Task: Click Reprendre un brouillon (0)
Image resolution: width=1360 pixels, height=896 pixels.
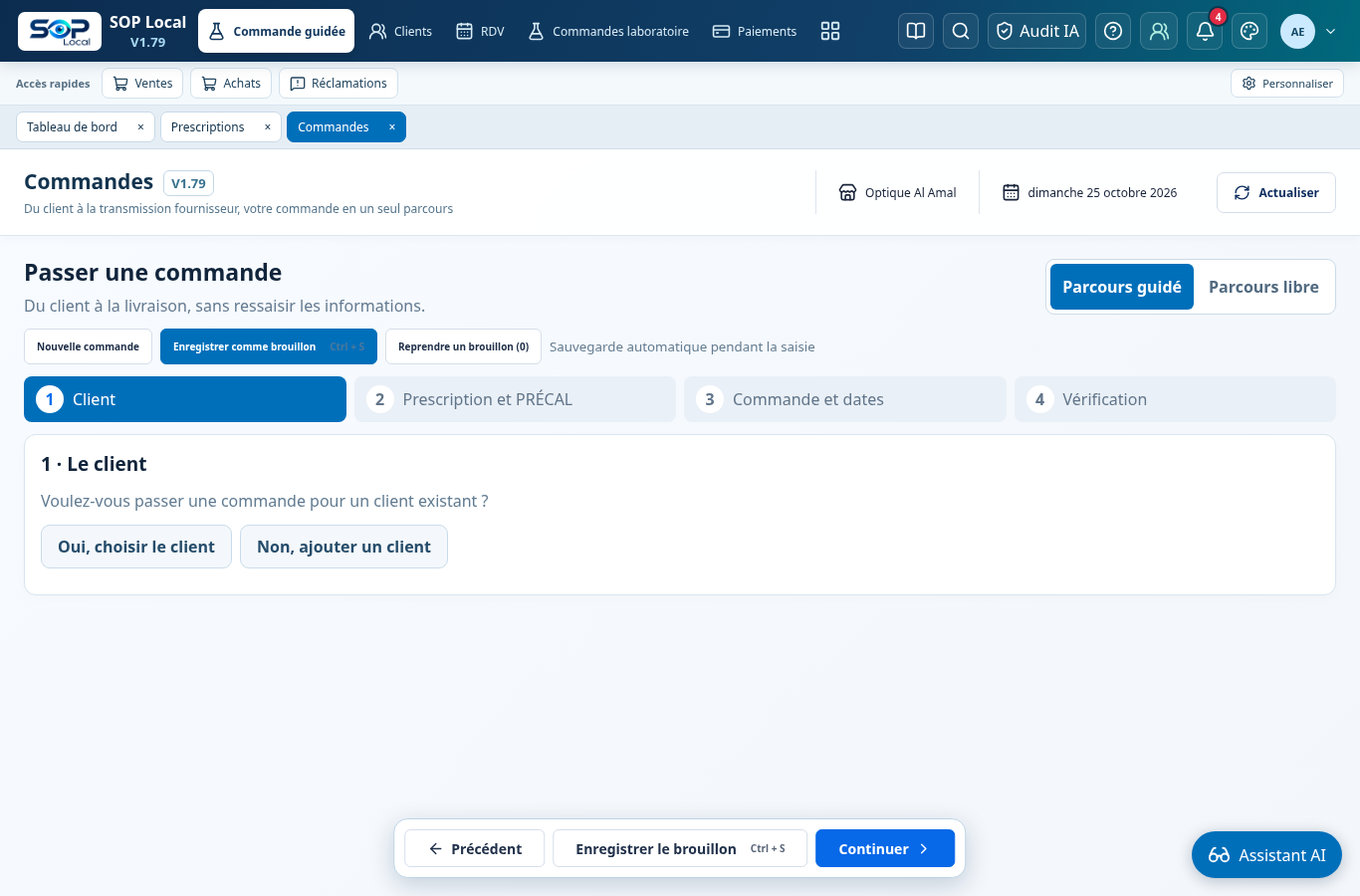Action: [x=463, y=346]
